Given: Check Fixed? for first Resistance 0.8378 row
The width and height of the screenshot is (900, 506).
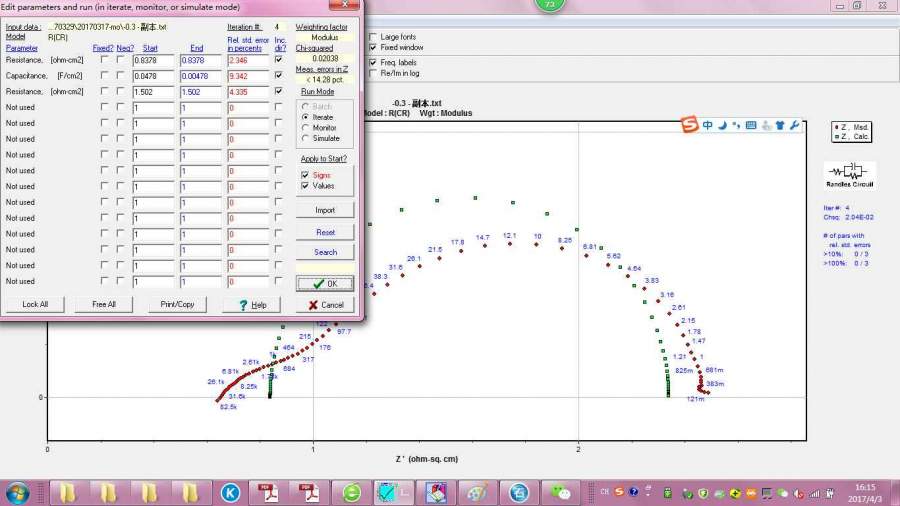Looking at the screenshot, I should pyautogui.click(x=104, y=60).
